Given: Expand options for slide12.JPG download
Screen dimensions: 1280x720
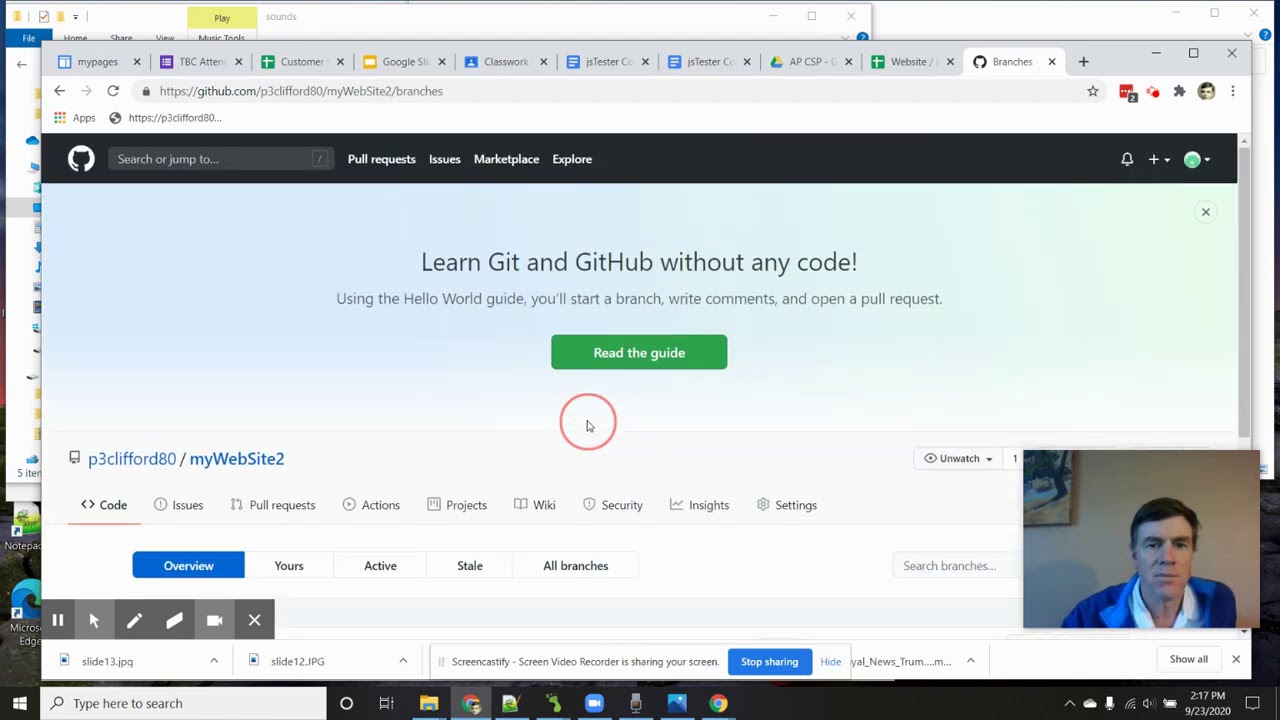Looking at the screenshot, I should pos(403,661).
